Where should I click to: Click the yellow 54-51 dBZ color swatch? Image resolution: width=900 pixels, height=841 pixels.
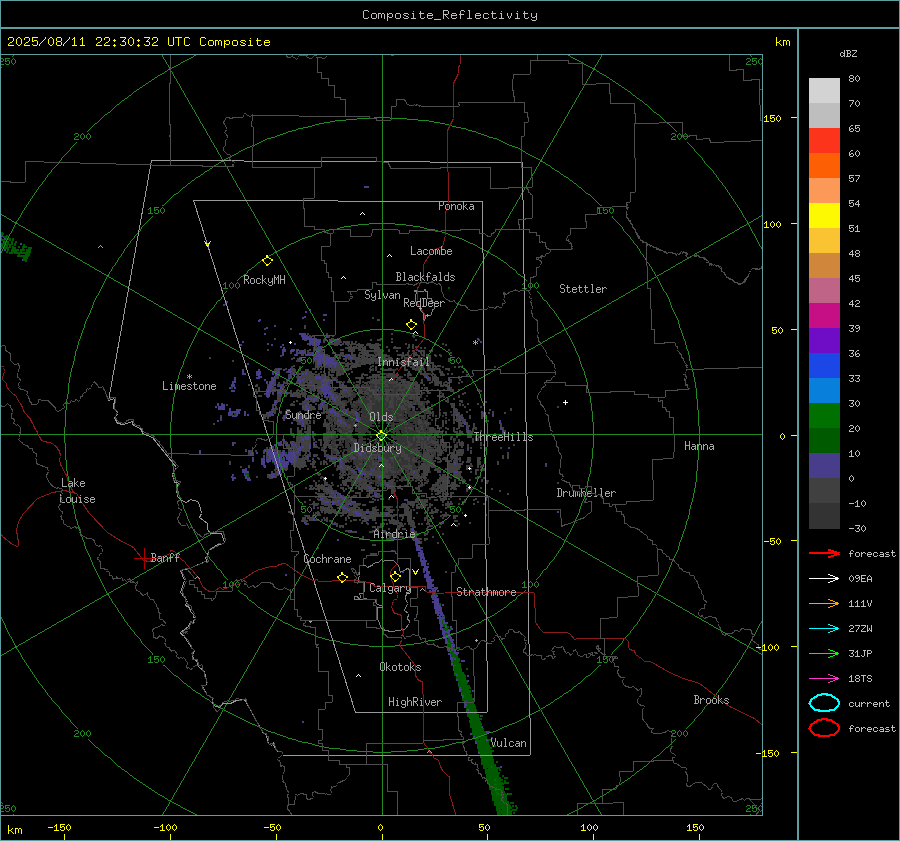click(824, 216)
